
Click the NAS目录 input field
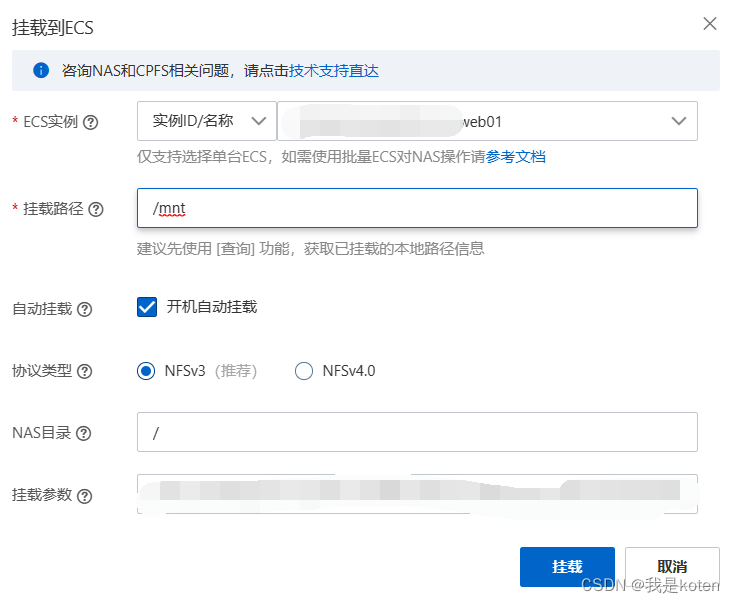coord(417,432)
